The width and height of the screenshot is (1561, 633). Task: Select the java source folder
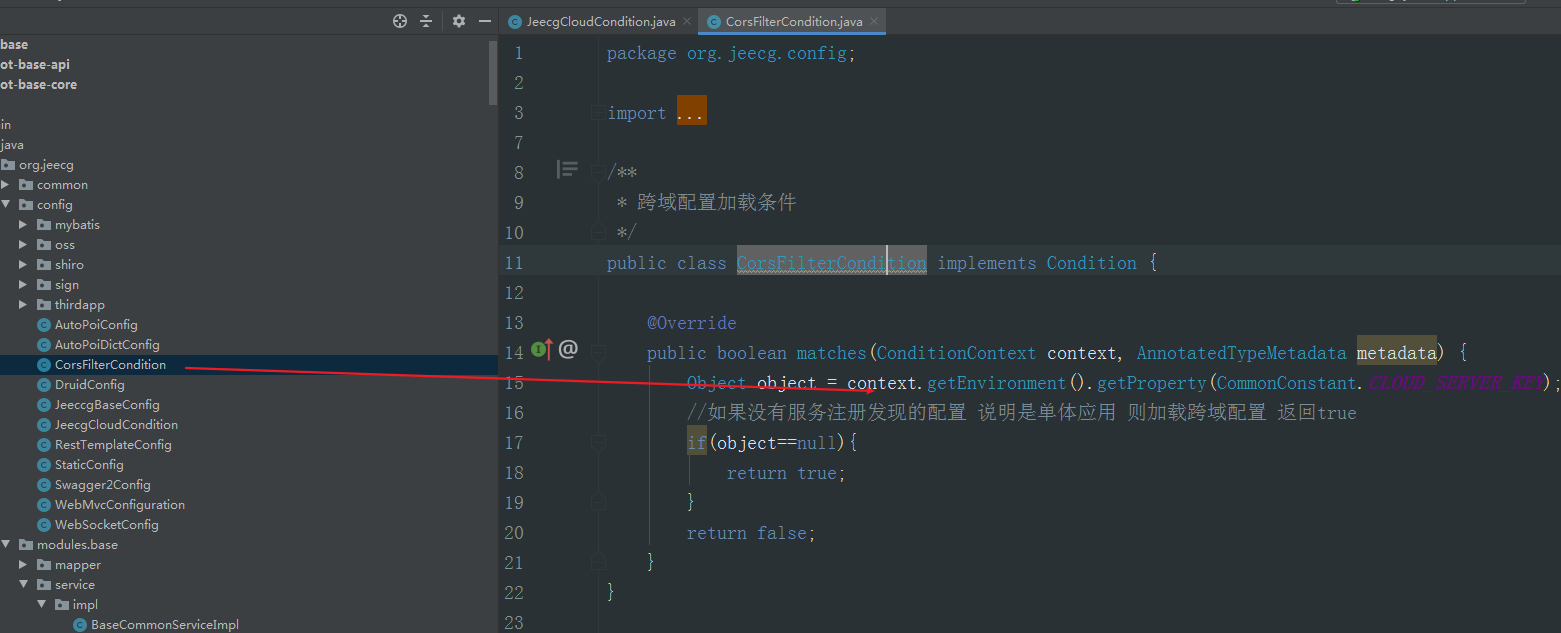[x=12, y=145]
